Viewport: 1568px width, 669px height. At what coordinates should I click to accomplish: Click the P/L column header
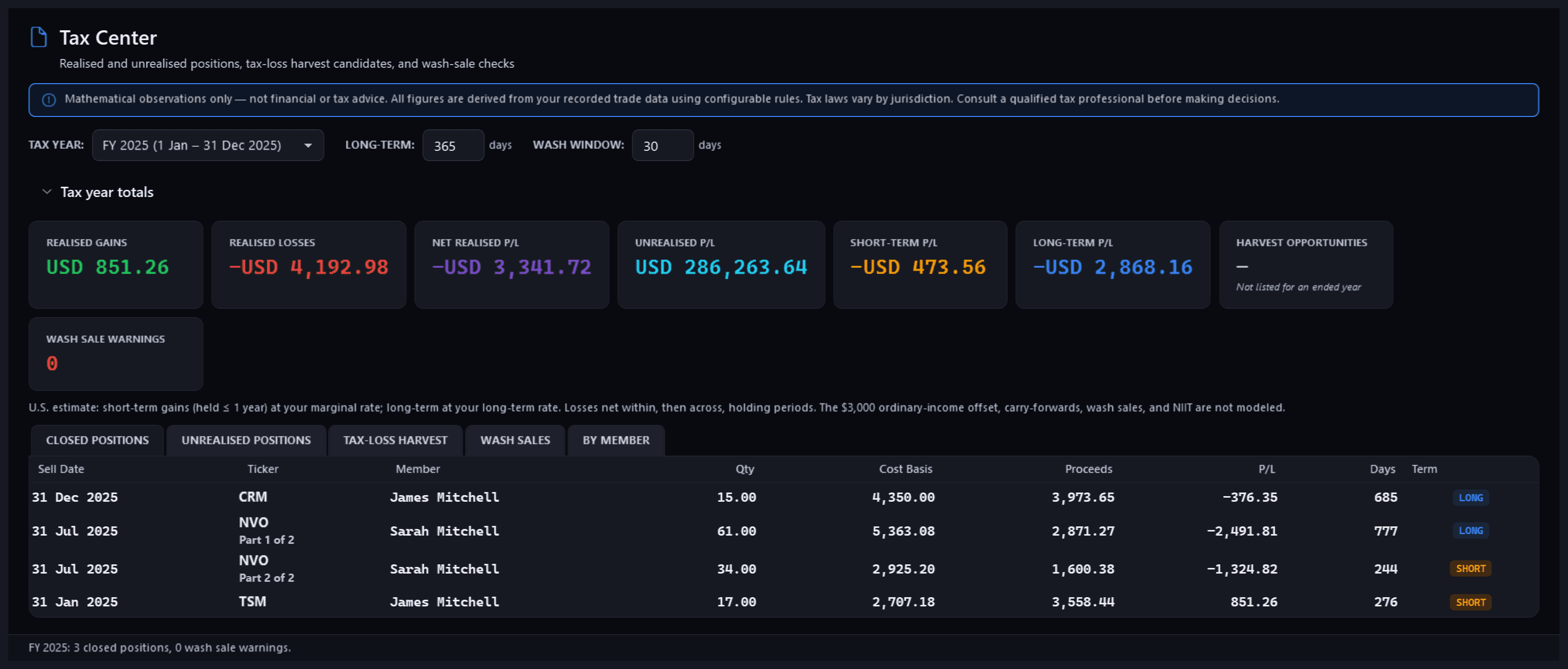coord(1266,469)
